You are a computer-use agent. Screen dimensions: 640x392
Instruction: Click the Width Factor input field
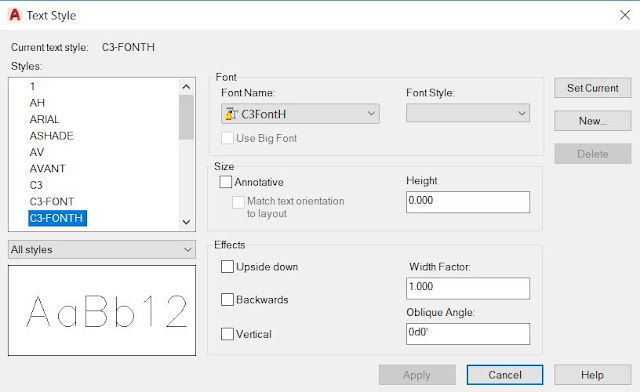pyautogui.click(x=468, y=288)
